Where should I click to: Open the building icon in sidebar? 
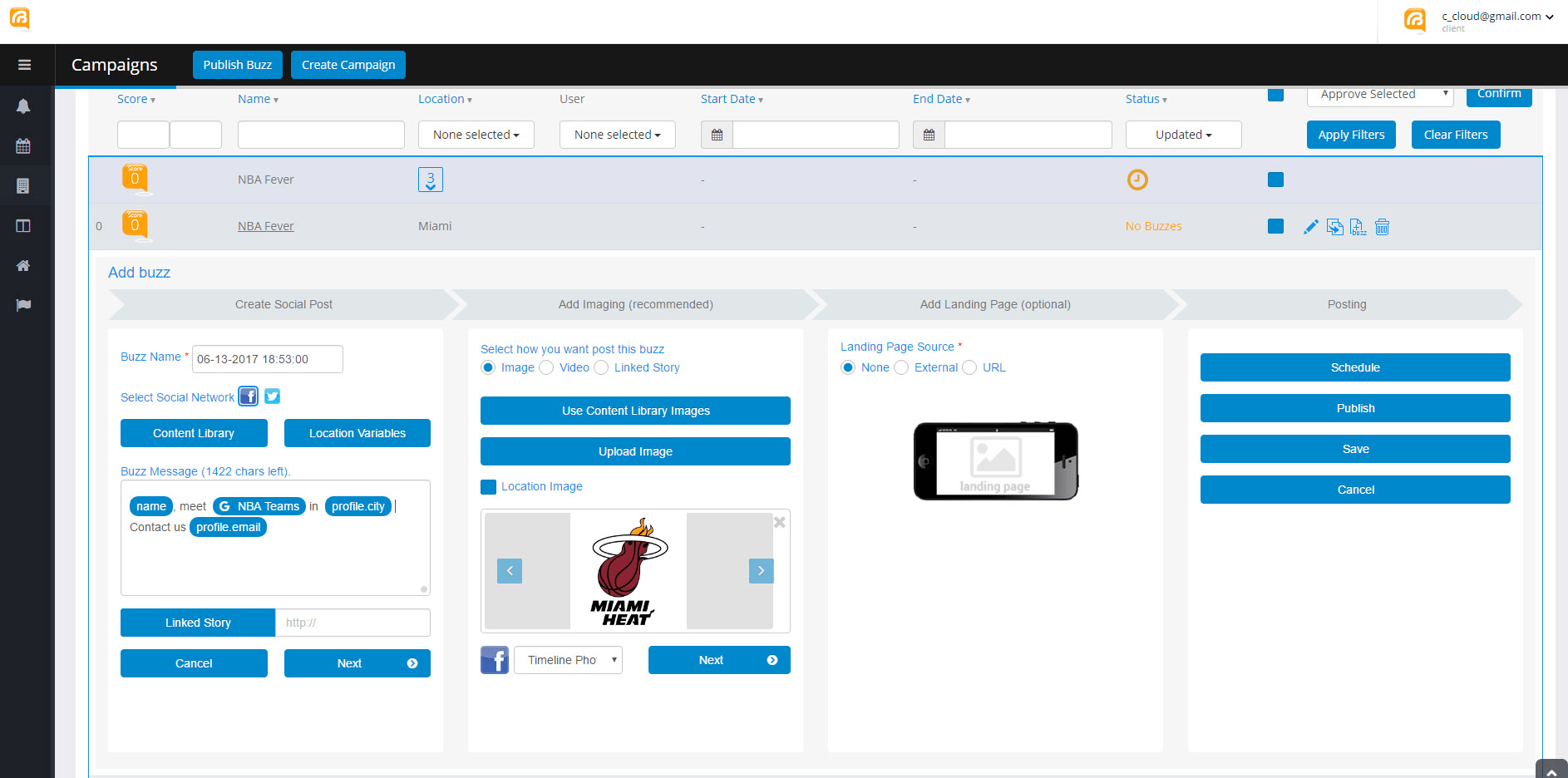23,186
